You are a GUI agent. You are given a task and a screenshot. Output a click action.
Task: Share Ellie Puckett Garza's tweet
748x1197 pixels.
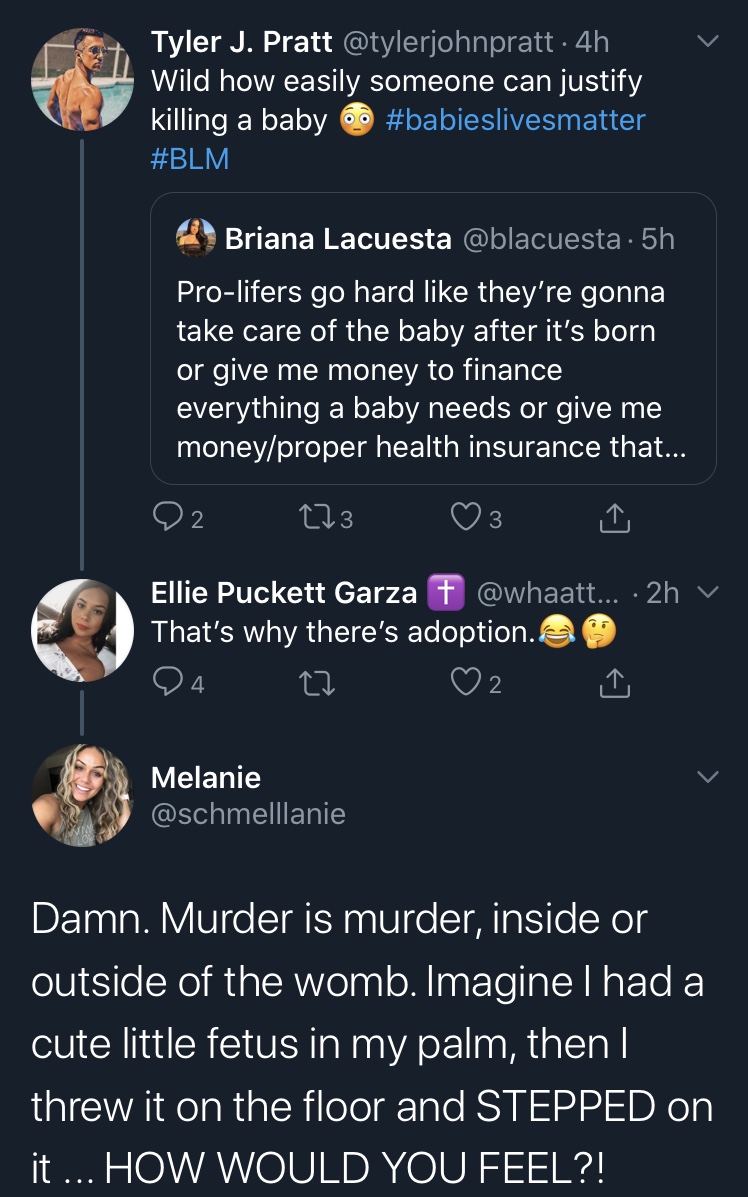pos(614,682)
